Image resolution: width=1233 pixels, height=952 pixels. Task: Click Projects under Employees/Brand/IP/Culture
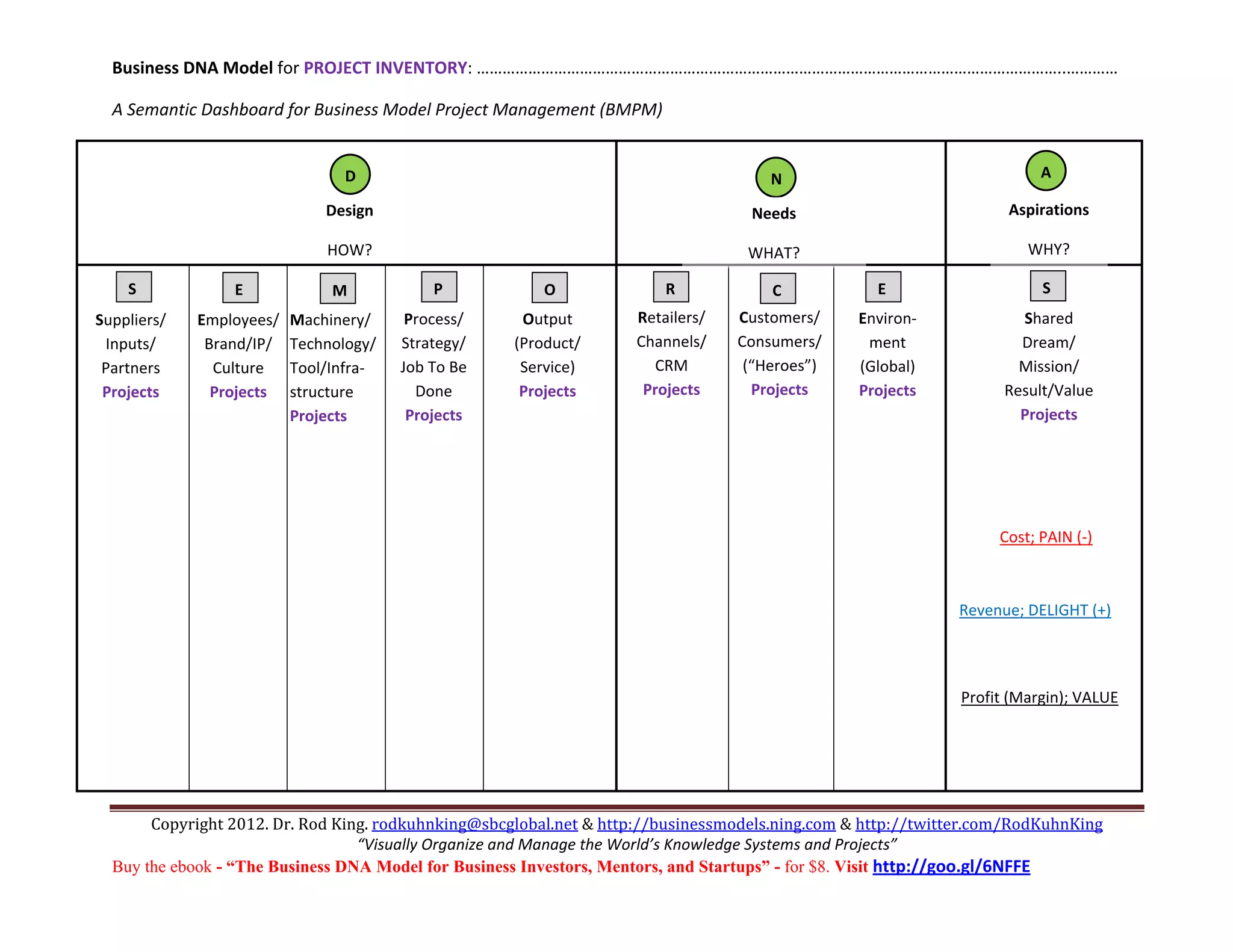pos(238,392)
